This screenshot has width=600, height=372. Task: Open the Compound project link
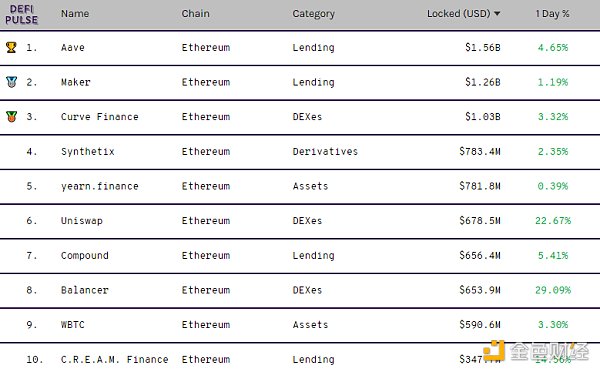coord(85,256)
